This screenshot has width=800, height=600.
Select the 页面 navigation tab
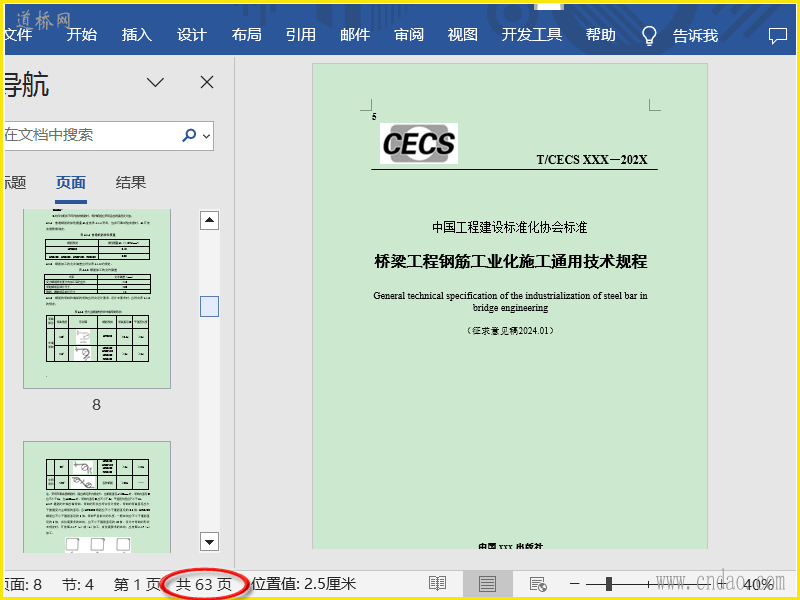click(x=71, y=183)
